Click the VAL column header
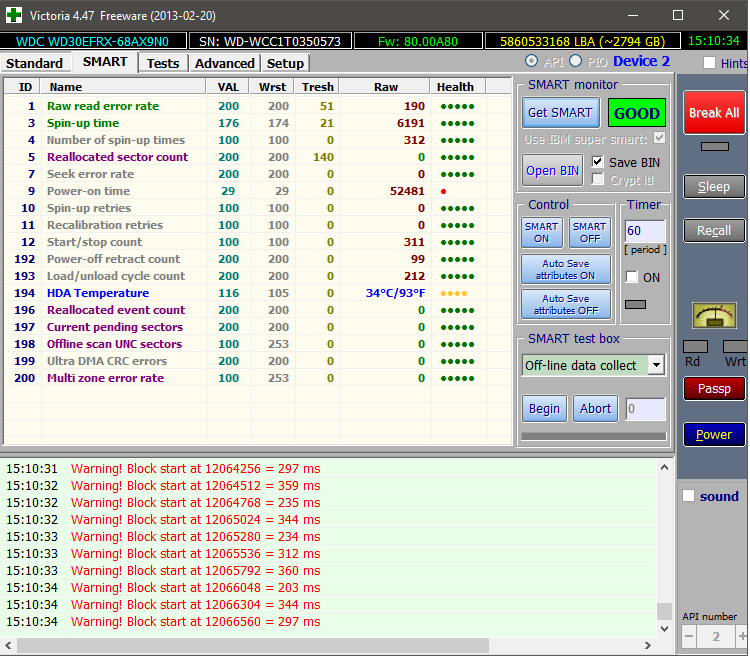The image size is (750, 657). [228, 87]
